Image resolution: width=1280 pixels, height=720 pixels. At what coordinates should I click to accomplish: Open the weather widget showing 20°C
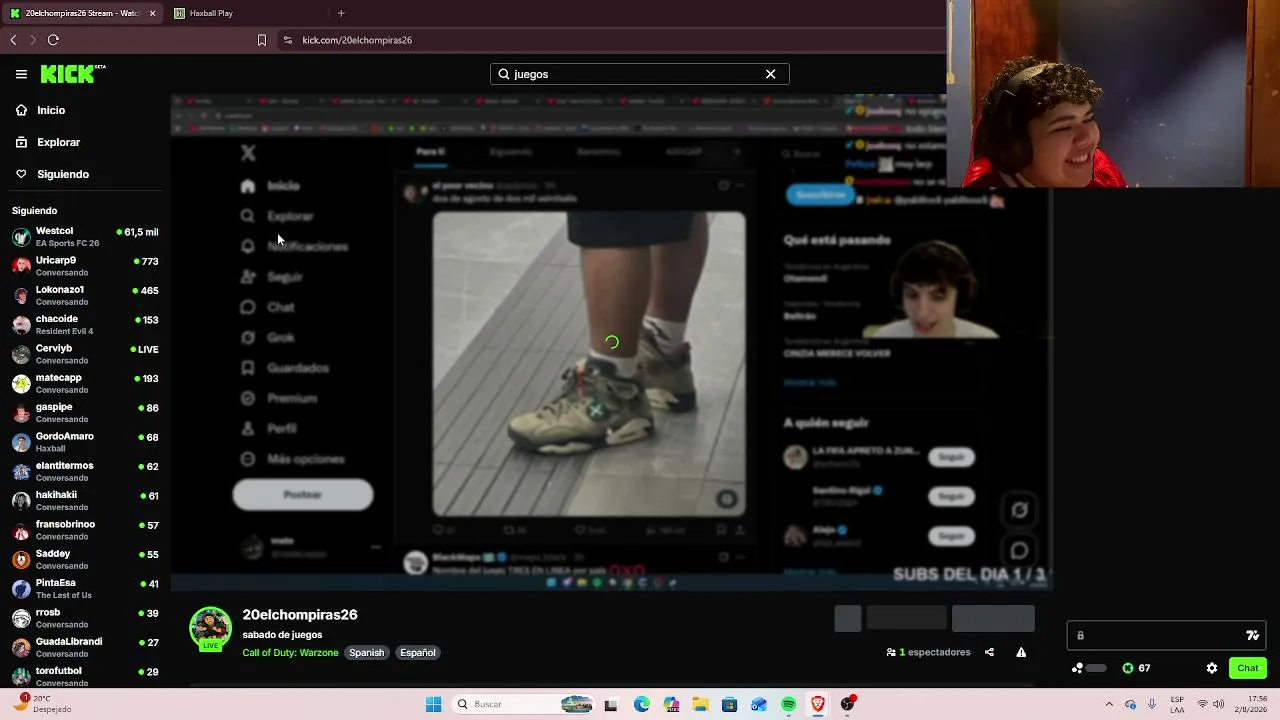pos(44,703)
